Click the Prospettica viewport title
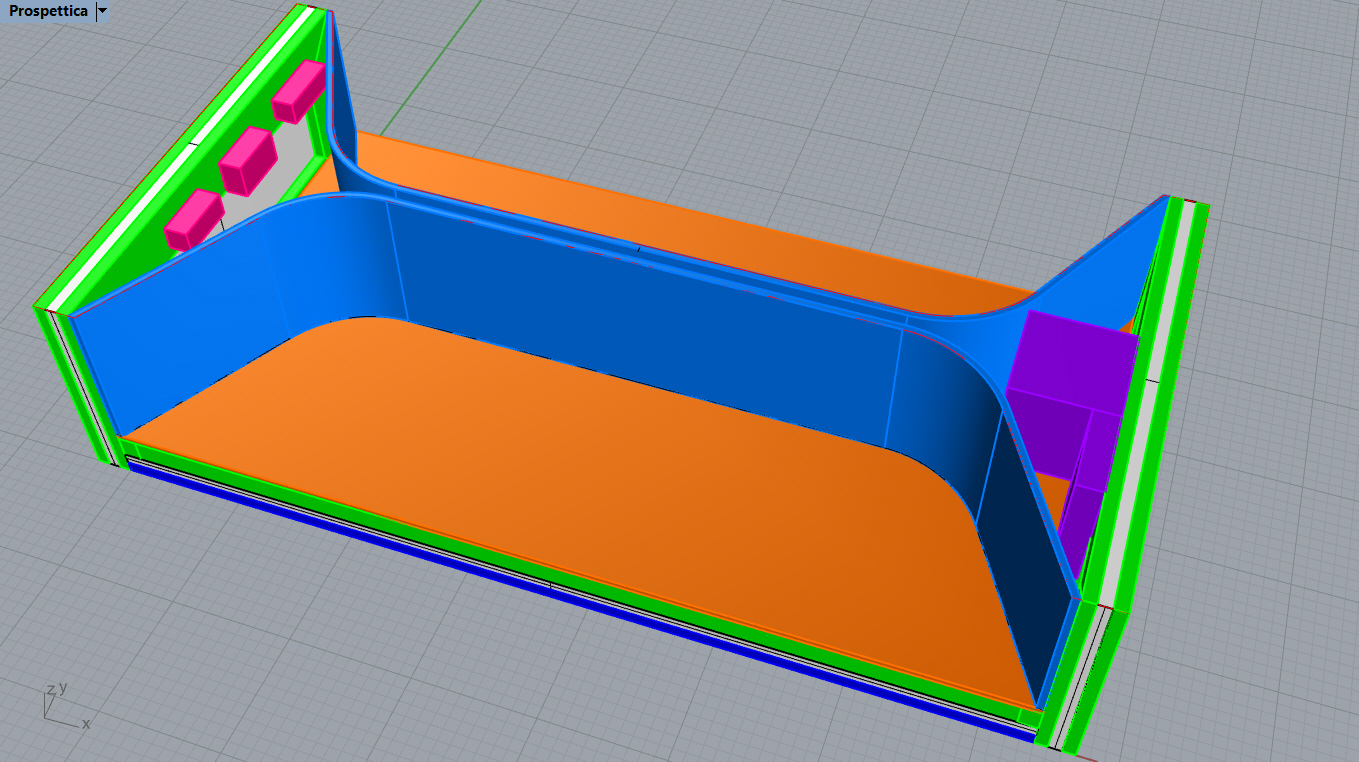 click(47, 11)
